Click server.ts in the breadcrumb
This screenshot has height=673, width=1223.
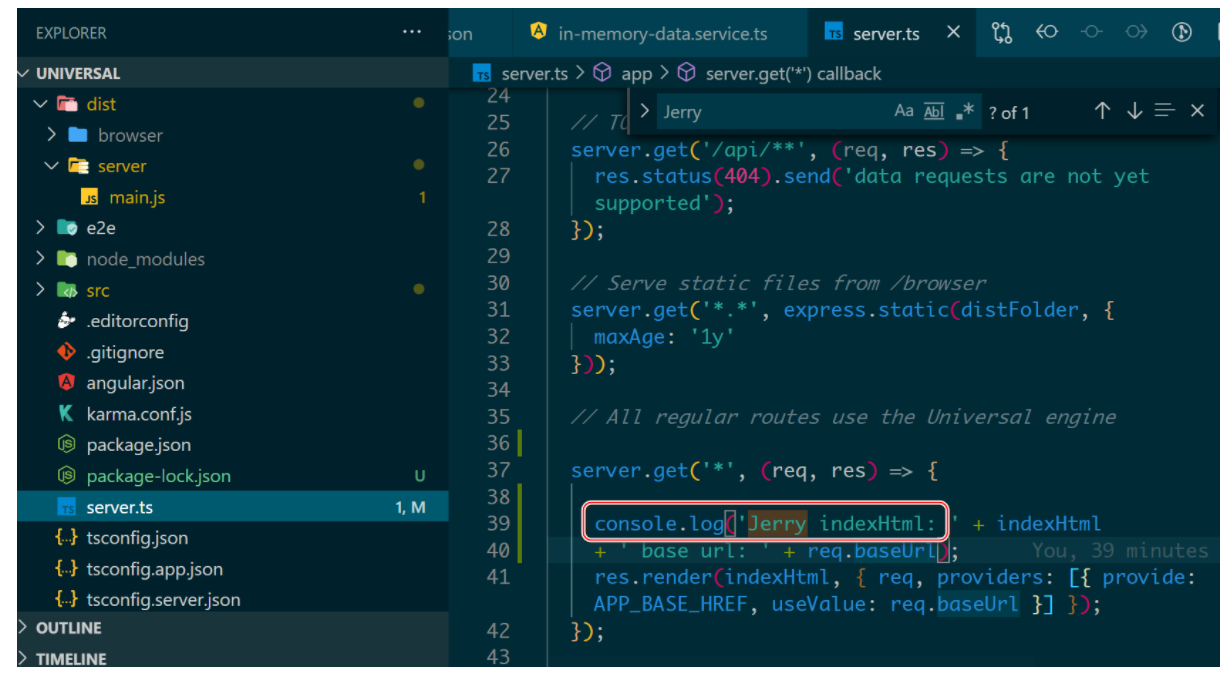(x=534, y=73)
